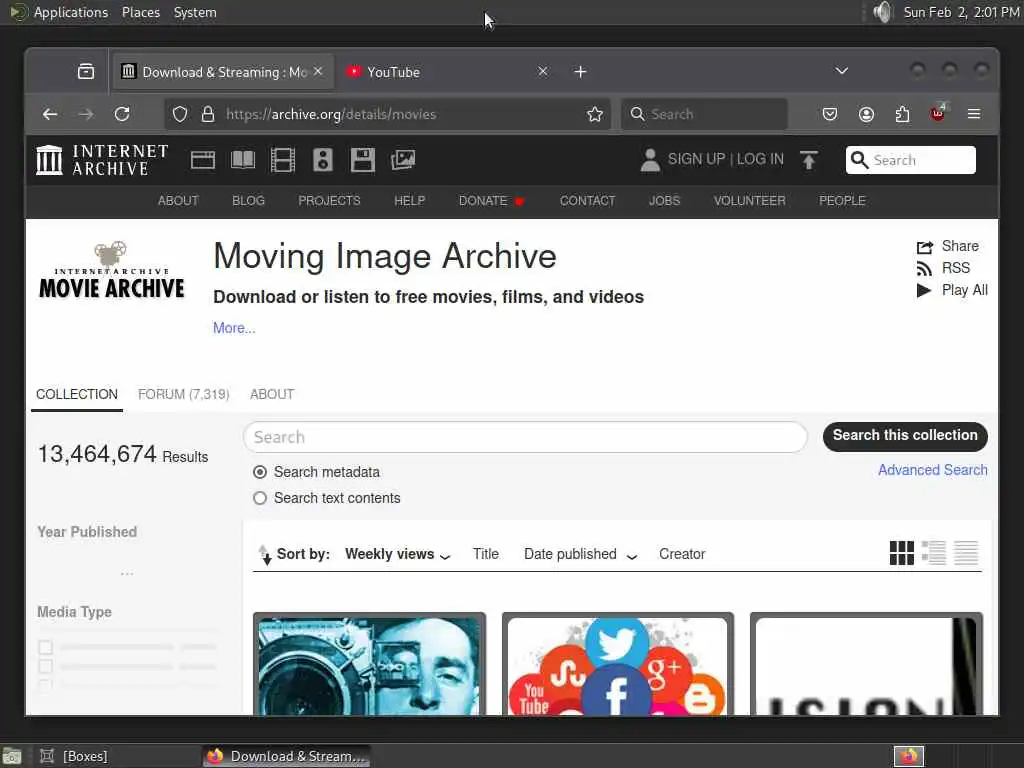
Task: Open the Web (Wayback) media icon
Action: pos(202,160)
